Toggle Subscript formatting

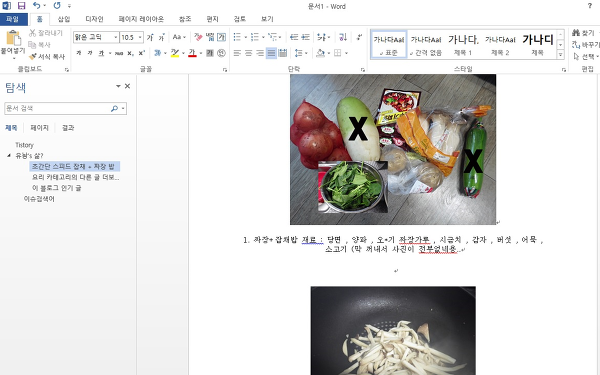point(130,53)
